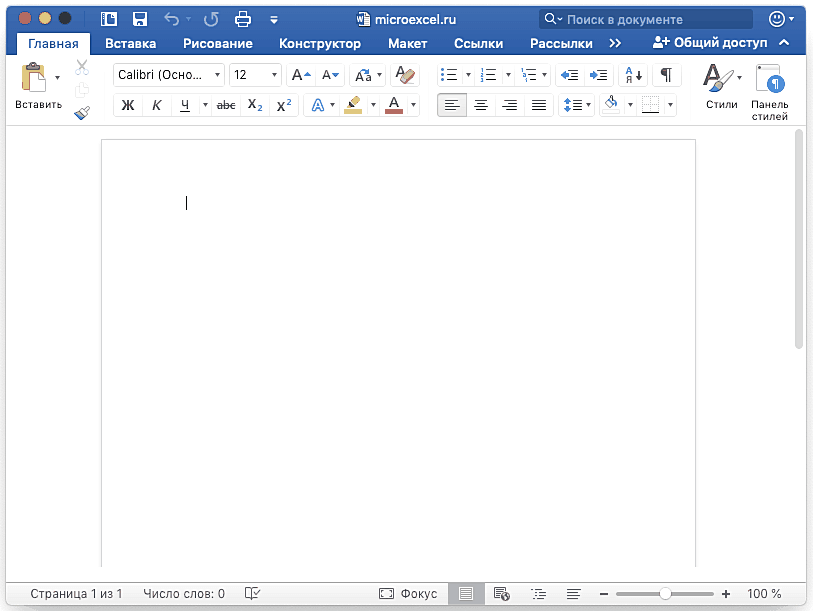Toggle italic formatting (К)

(x=156, y=105)
